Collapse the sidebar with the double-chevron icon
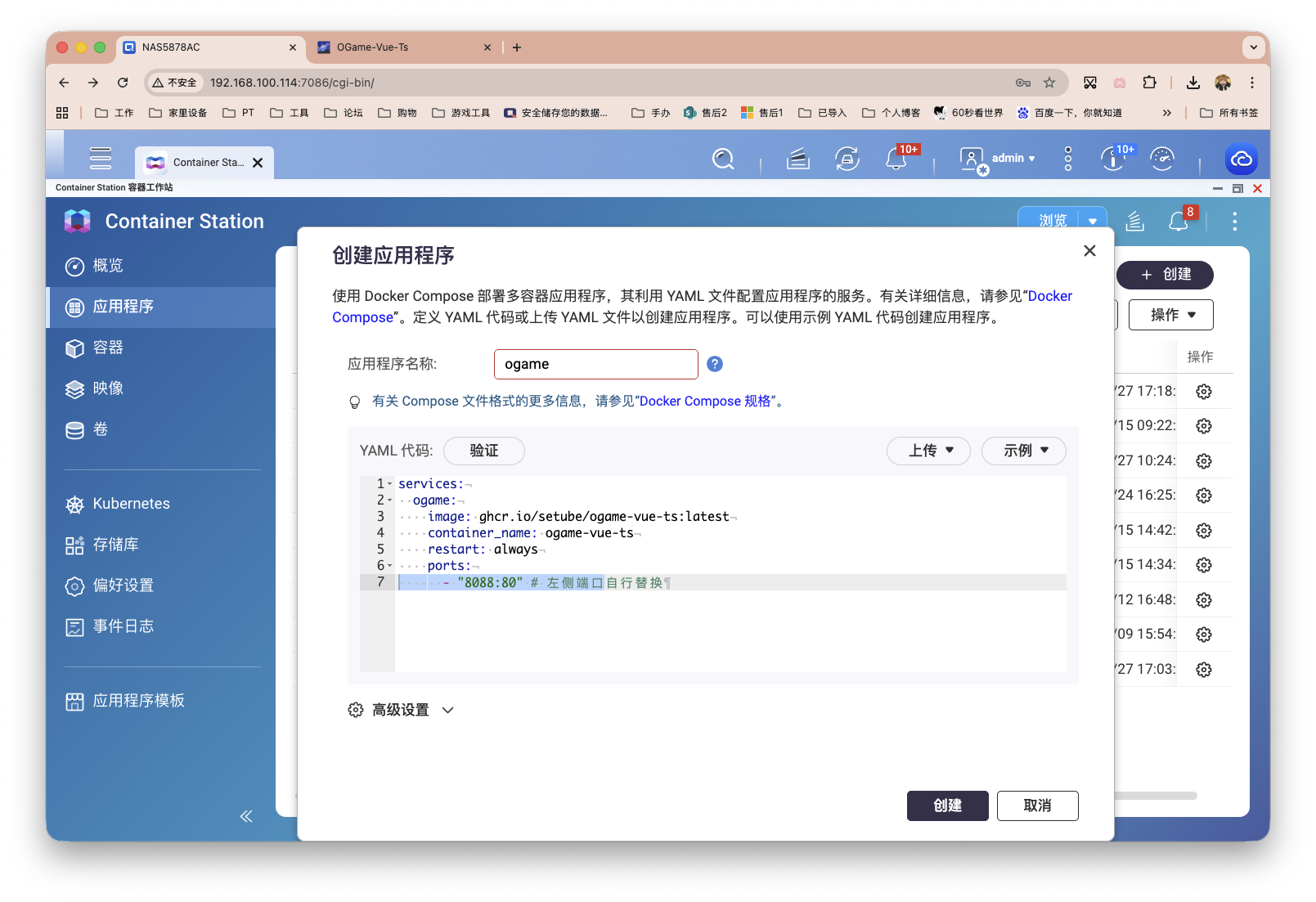 [245, 816]
